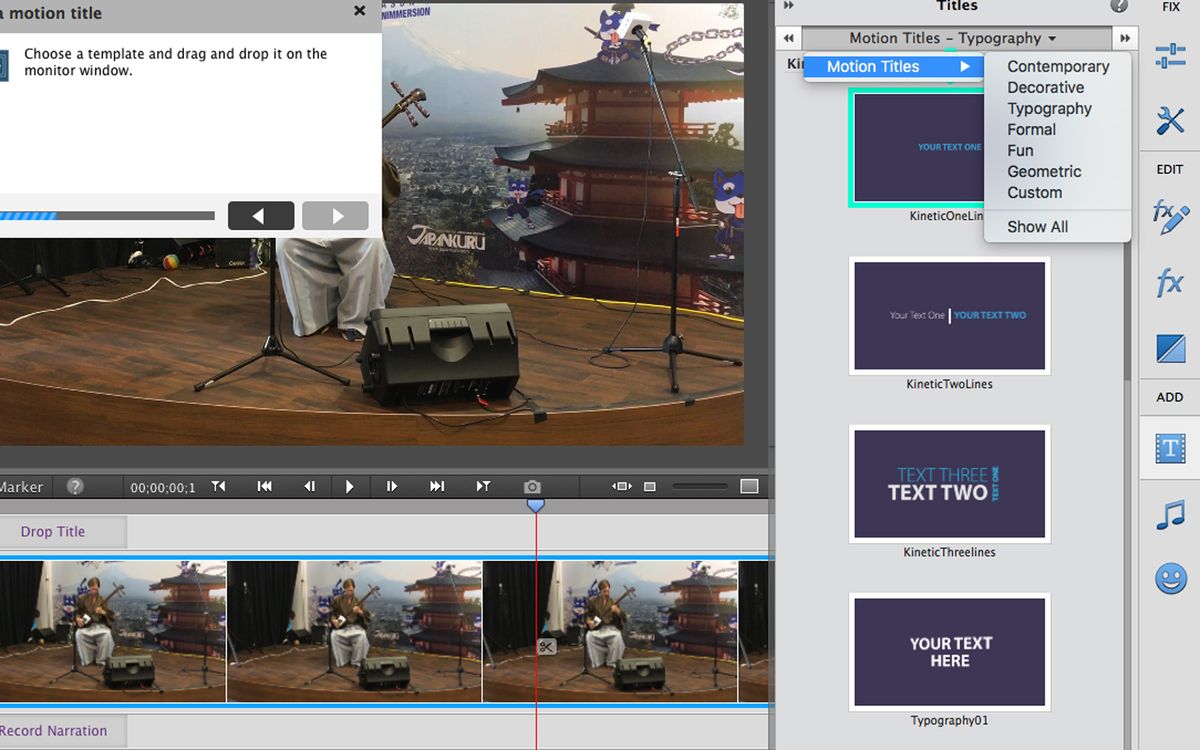Choose Decorative from the Motion Titles submenu
Screen dimensions: 1200x750
(x=1048, y=87)
